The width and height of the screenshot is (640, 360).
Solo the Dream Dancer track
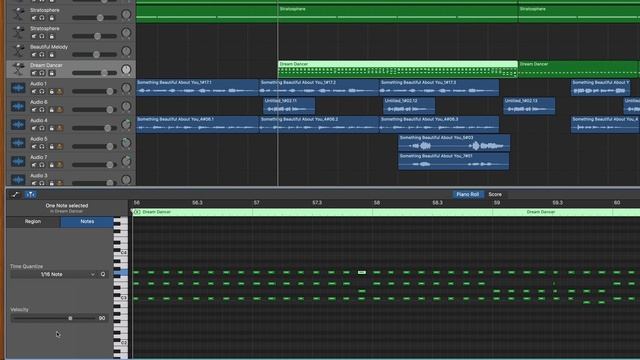click(x=42, y=73)
